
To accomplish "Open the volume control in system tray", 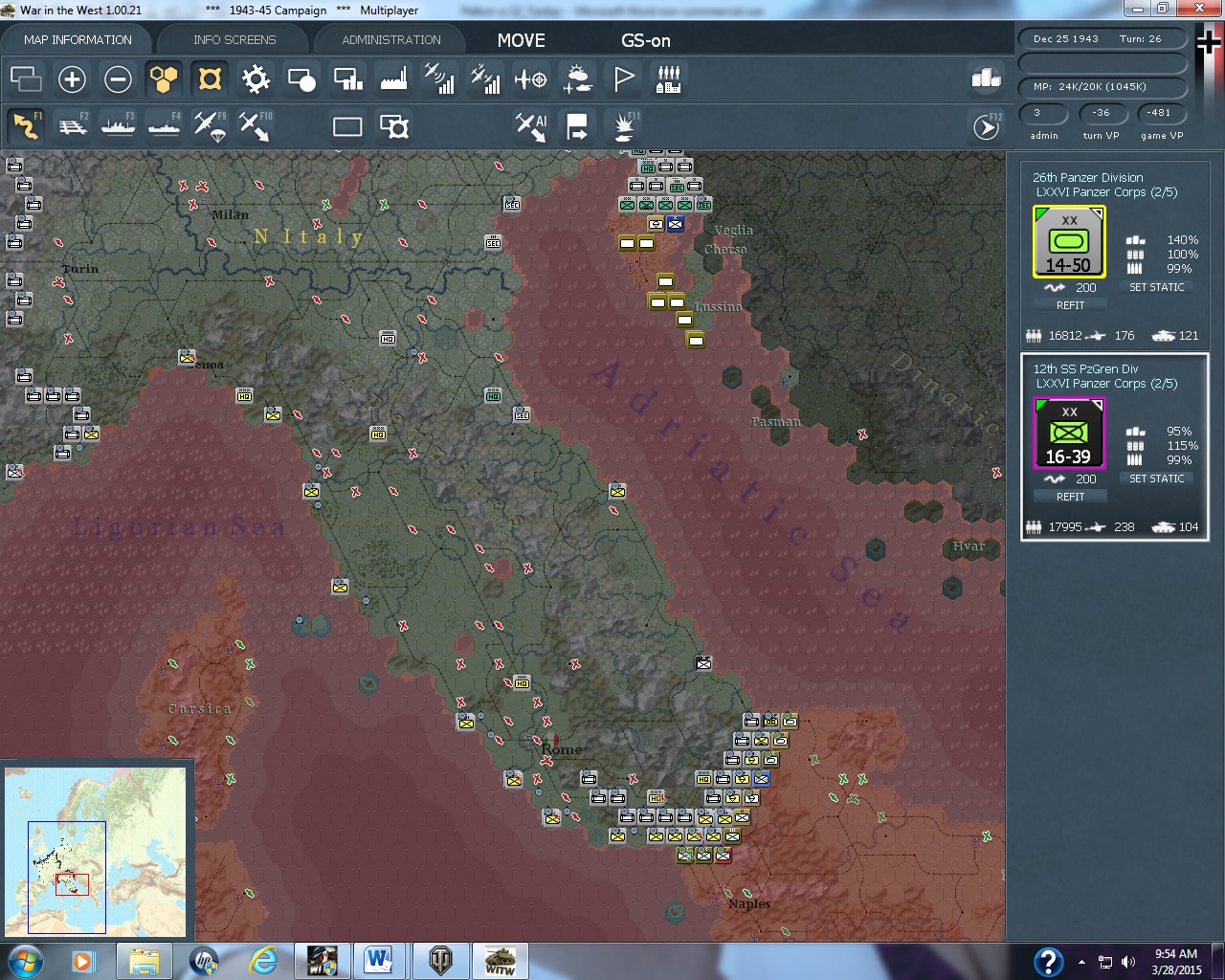I will click(1128, 962).
